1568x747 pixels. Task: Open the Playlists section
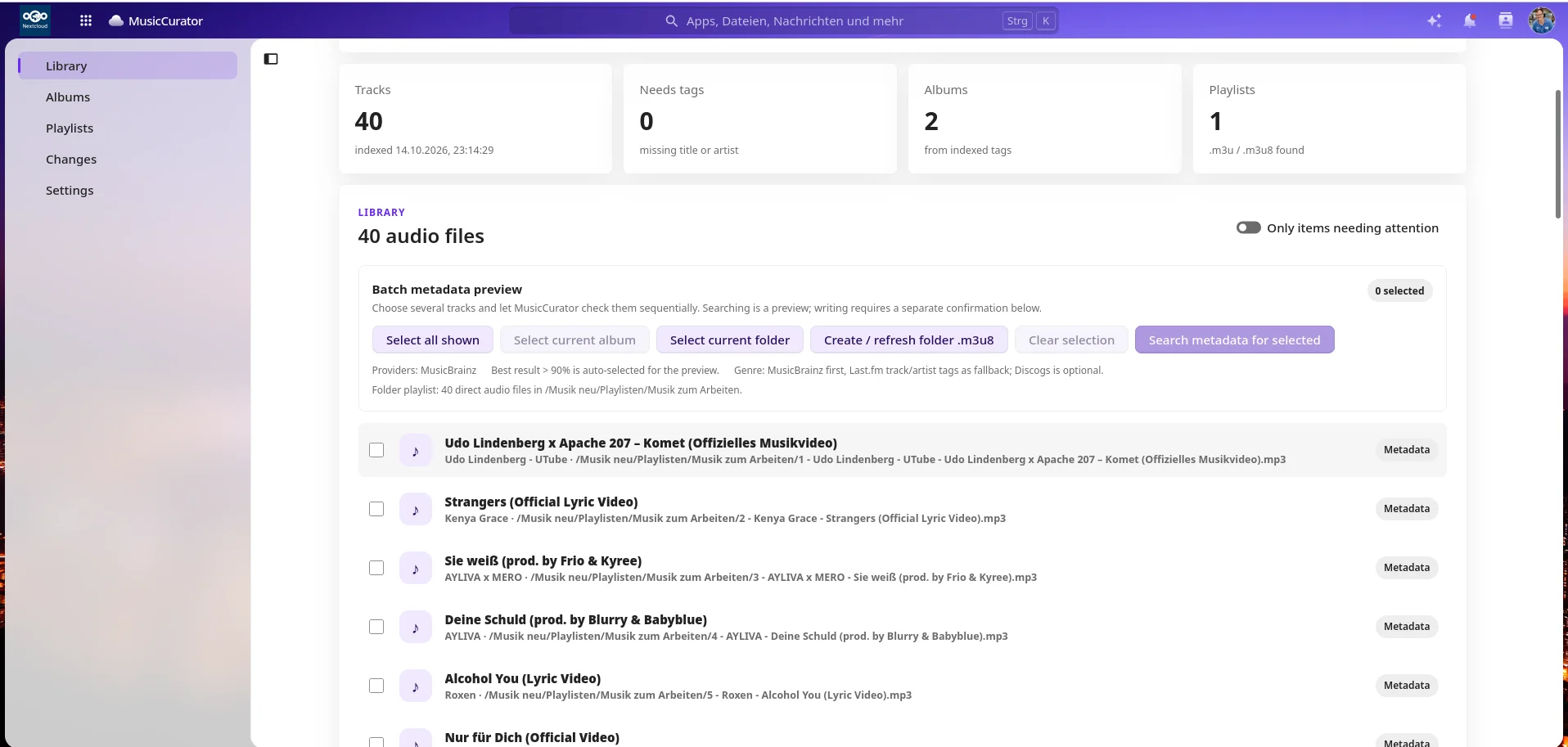[128, 128]
